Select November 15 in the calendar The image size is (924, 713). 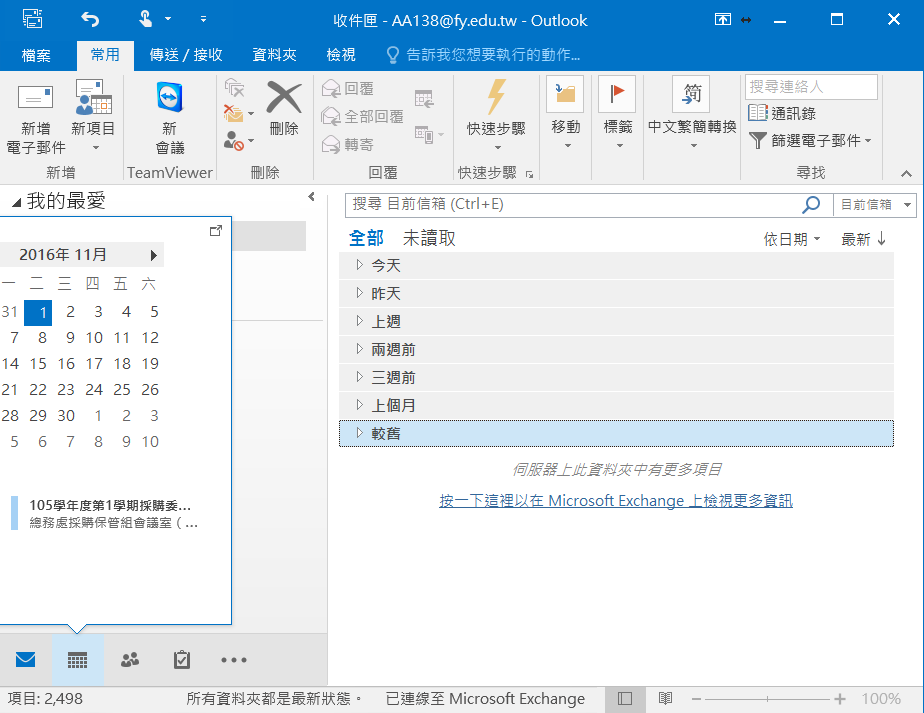point(38,364)
